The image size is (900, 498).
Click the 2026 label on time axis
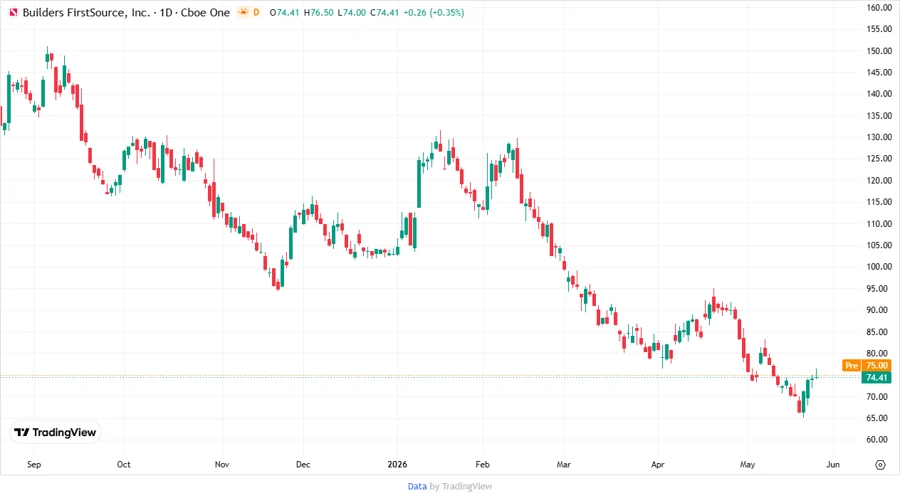397,464
